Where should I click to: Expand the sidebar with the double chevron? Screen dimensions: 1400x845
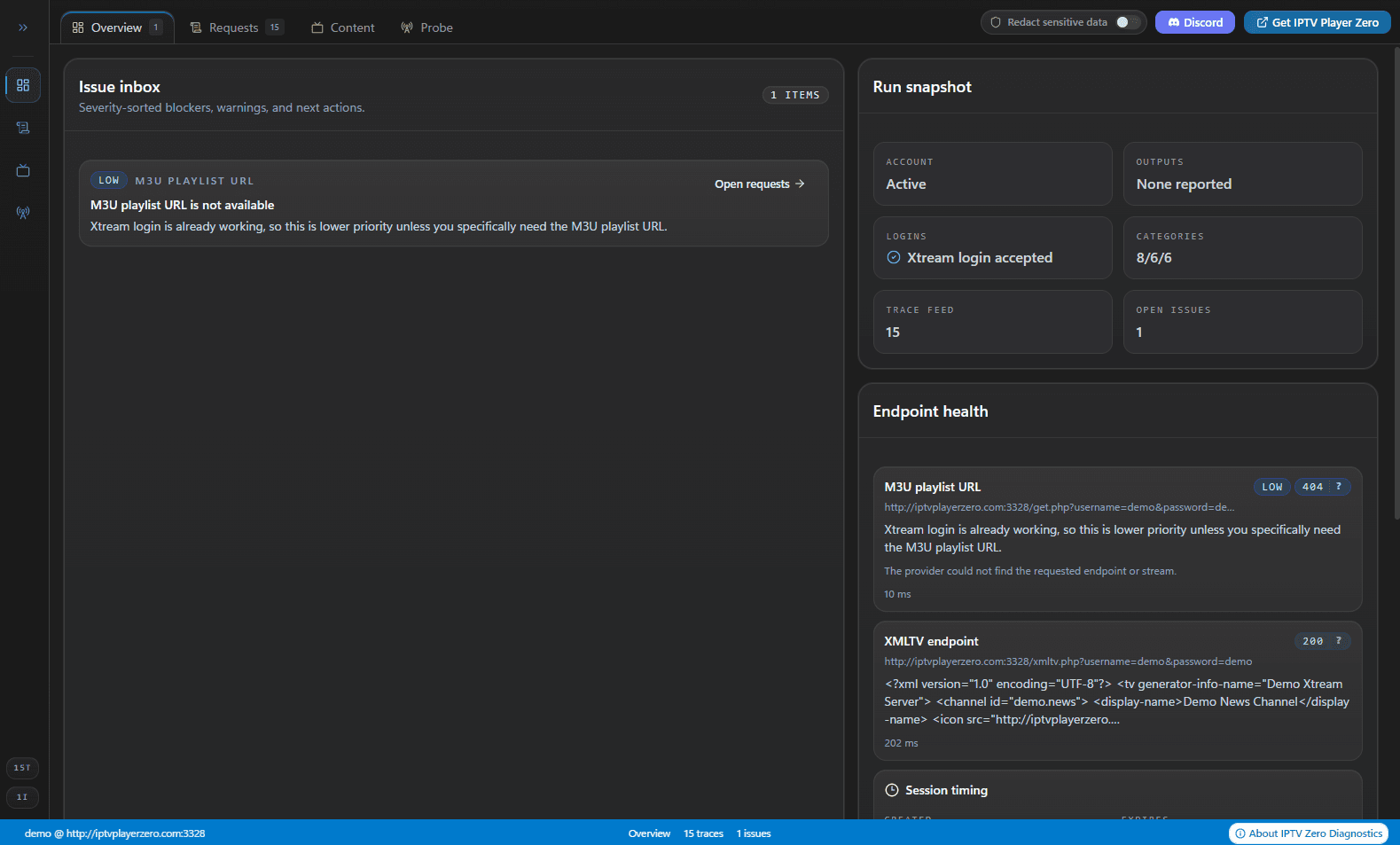coord(23,27)
